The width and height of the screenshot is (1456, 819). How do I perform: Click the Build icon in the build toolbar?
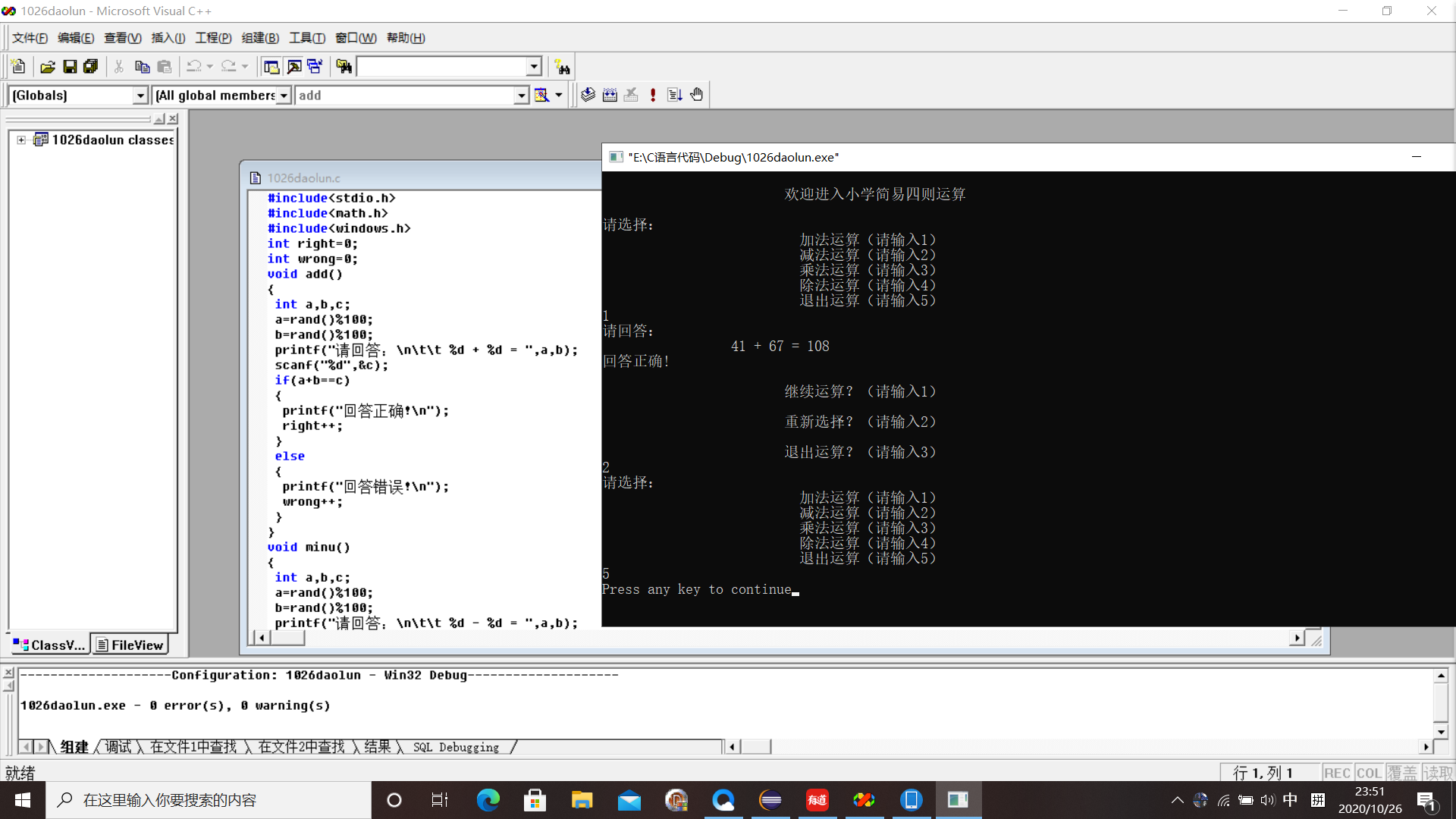(610, 95)
